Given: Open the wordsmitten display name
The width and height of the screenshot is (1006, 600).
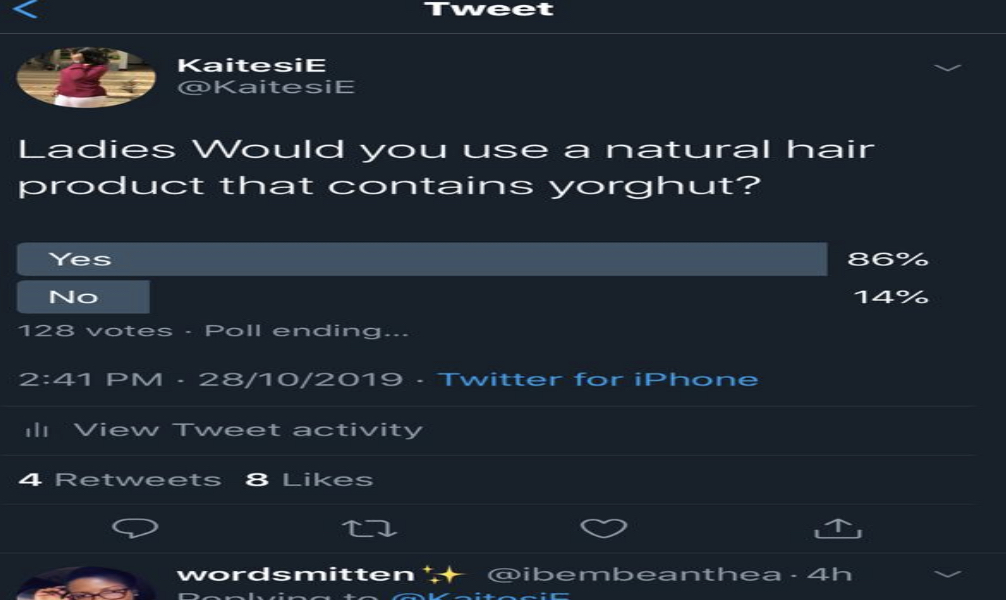Looking at the screenshot, I should coord(296,574).
